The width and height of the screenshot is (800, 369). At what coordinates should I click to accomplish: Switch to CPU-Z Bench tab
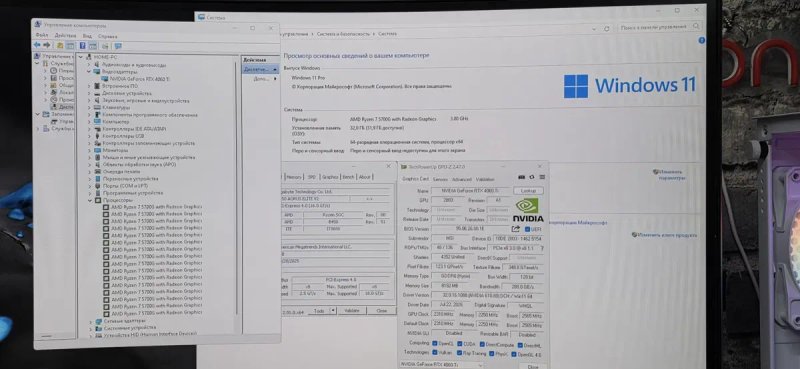click(x=348, y=177)
